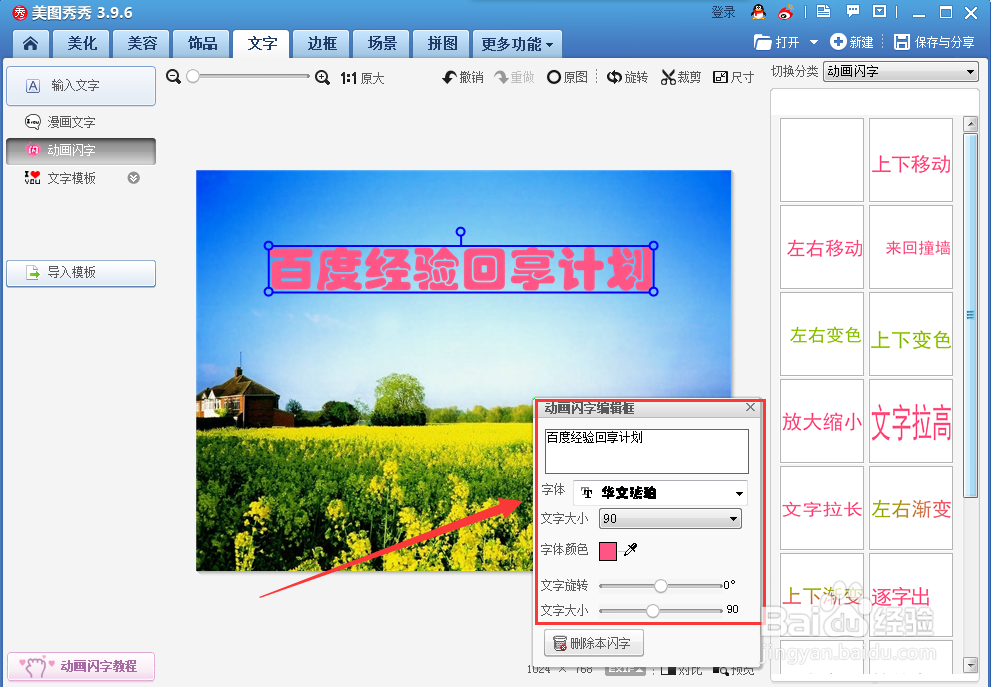Choose the 上下变色 effect
Screen dimensions: 991x687
pyautogui.click(x=911, y=334)
